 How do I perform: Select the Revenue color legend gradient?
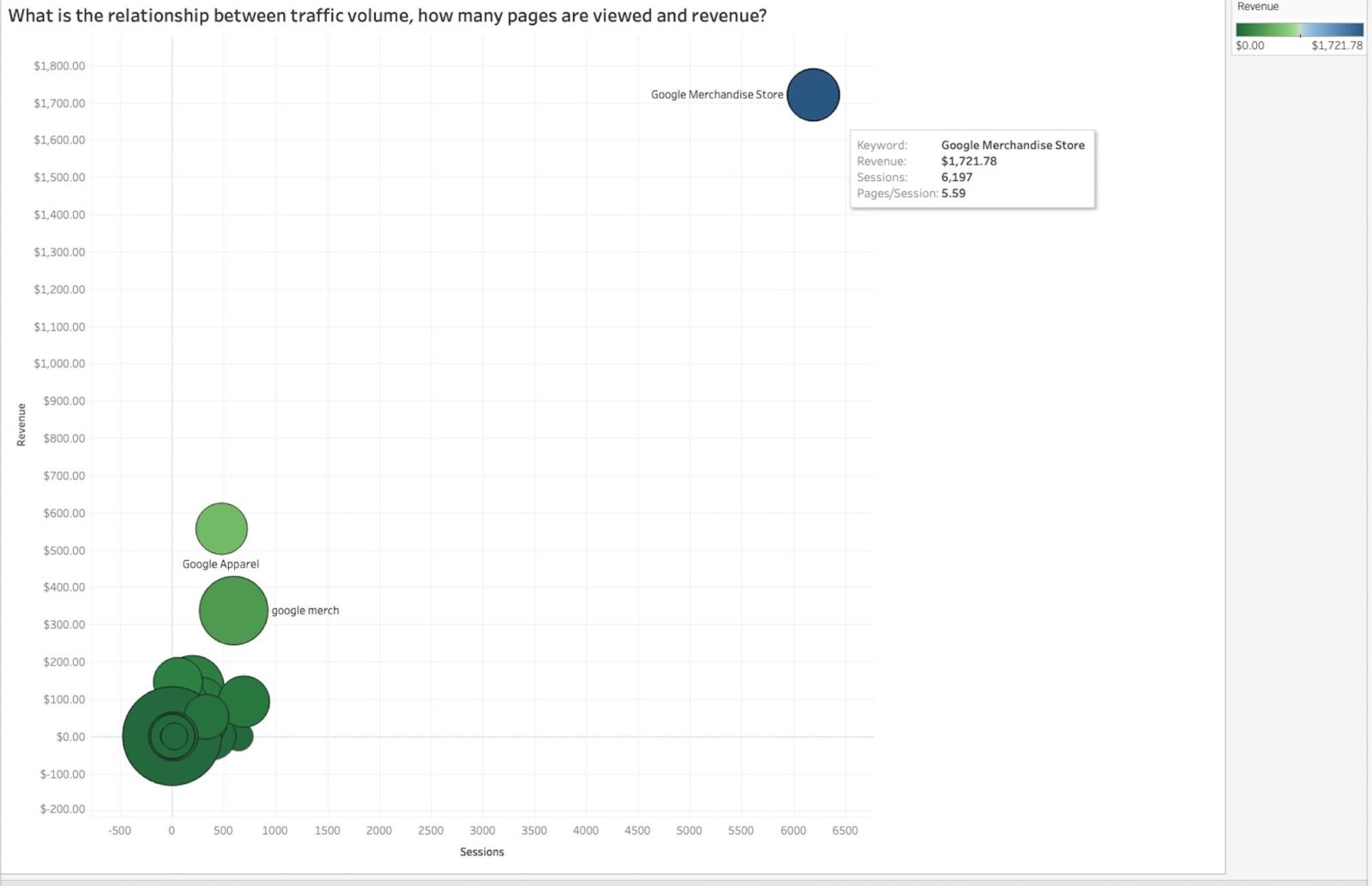tap(1298, 28)
